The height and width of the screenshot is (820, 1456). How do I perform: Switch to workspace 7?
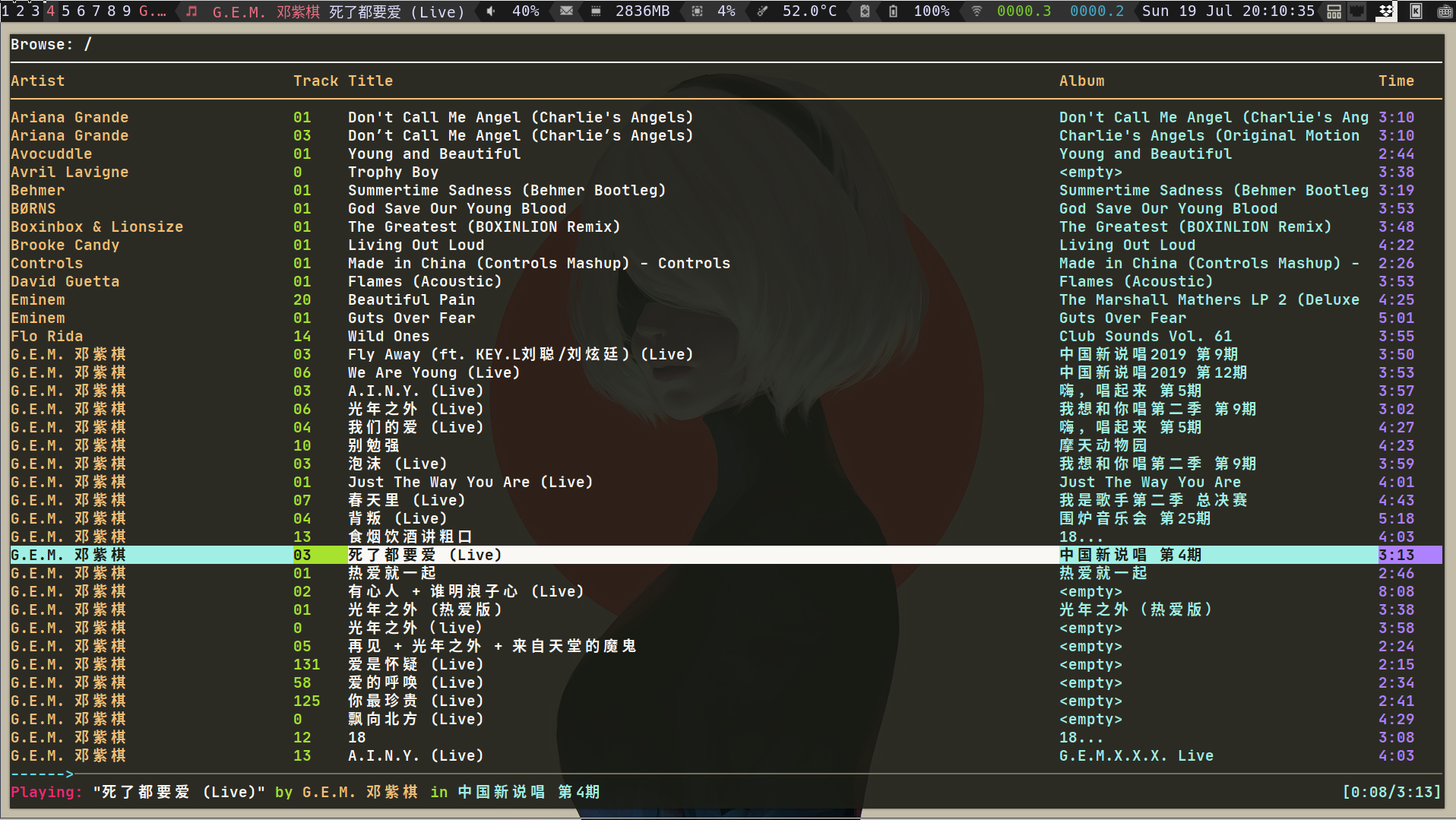pos(96,11)
